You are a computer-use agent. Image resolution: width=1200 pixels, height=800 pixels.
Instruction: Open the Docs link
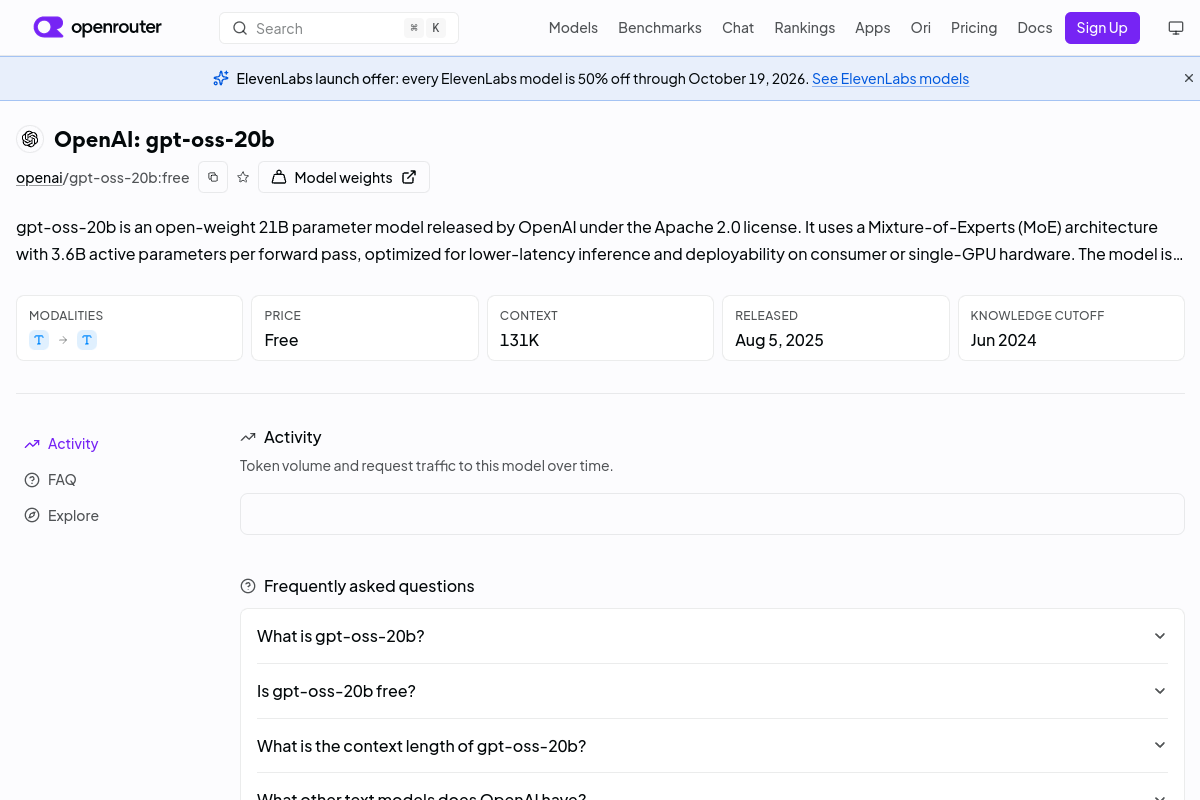click(1035, 28)
